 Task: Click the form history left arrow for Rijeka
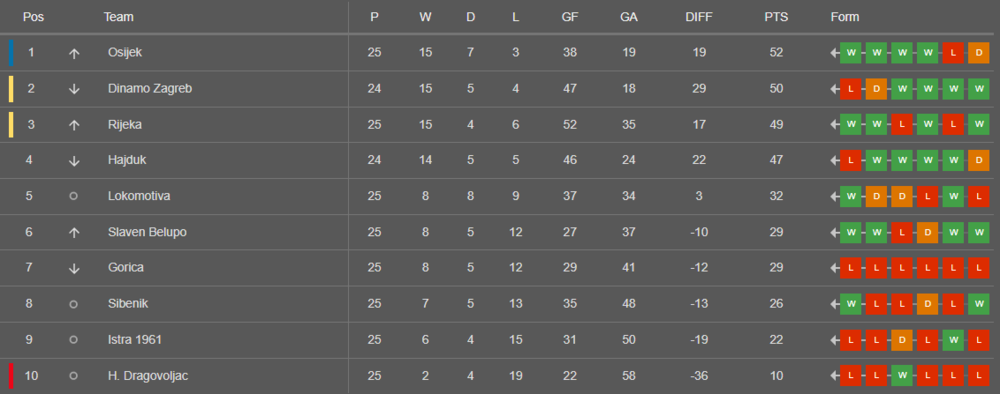pyautogui.click(x=834, y=125)
